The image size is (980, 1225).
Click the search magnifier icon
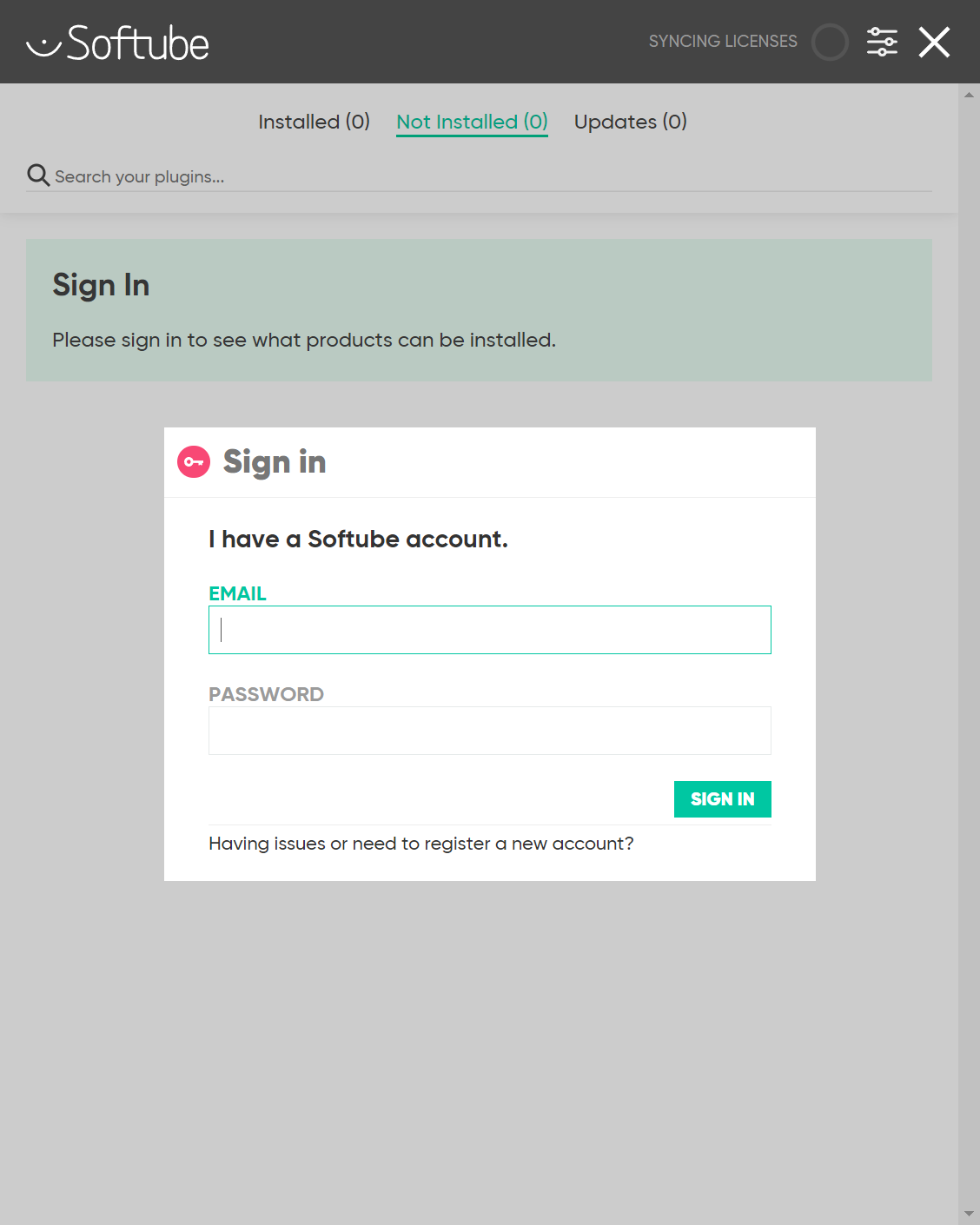pos(38,175)
